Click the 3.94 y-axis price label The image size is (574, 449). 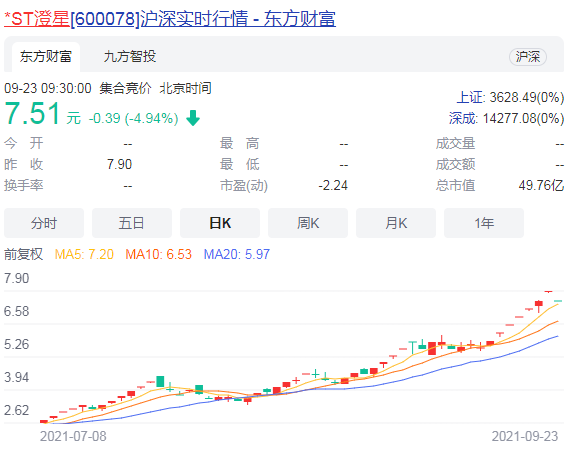[x=16, y=377]
